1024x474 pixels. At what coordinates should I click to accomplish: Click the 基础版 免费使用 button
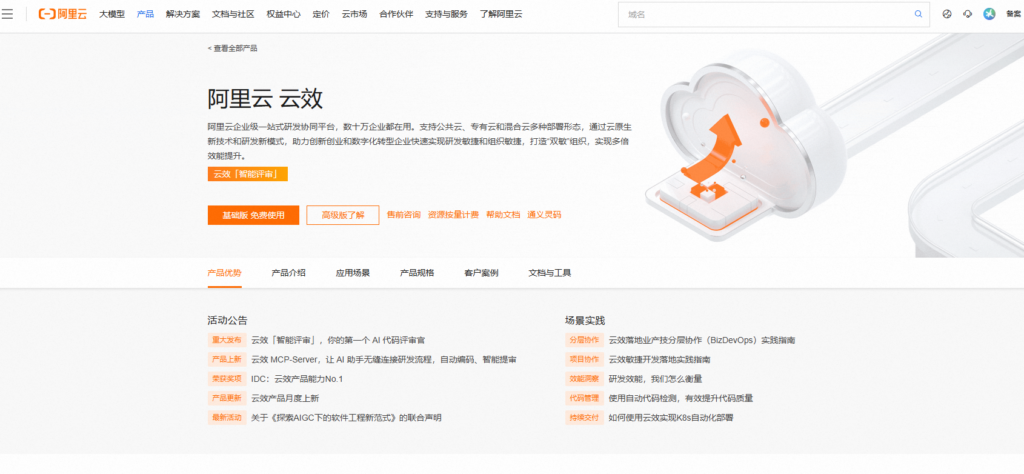253,215
